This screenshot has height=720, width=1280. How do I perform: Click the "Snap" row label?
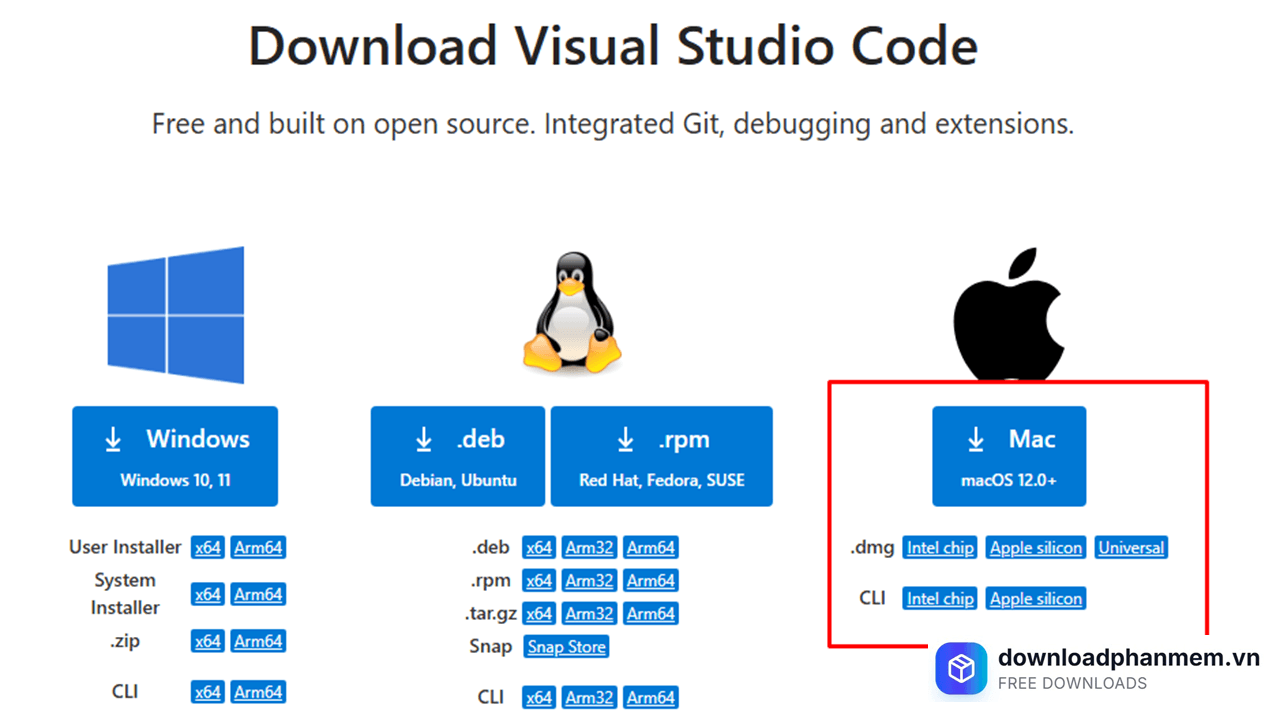[491, 647]
